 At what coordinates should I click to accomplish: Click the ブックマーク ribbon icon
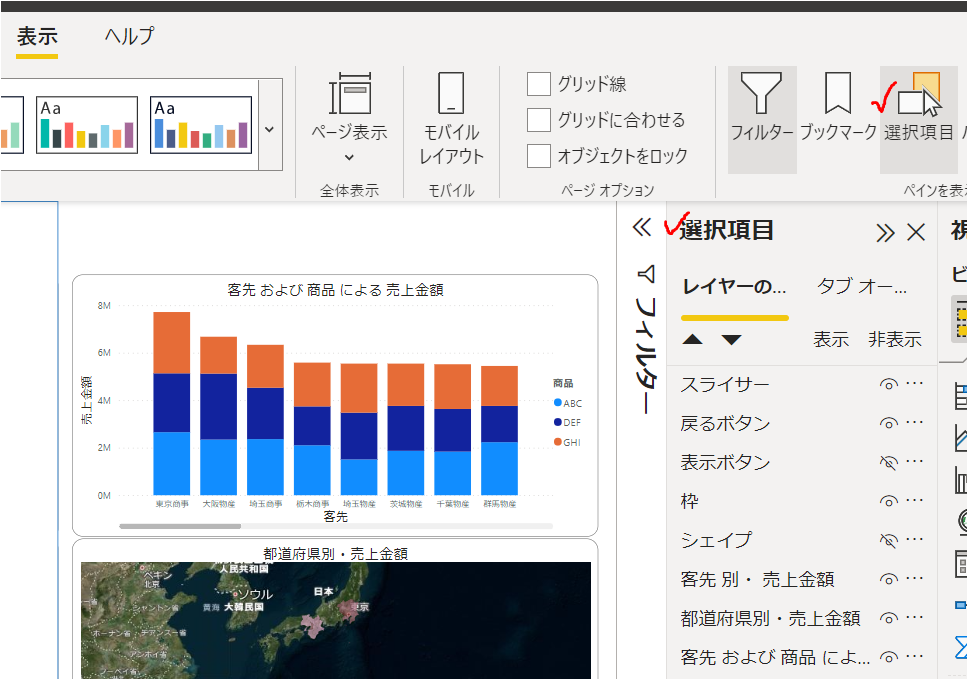pyautogui.click(x=837, y=108)
